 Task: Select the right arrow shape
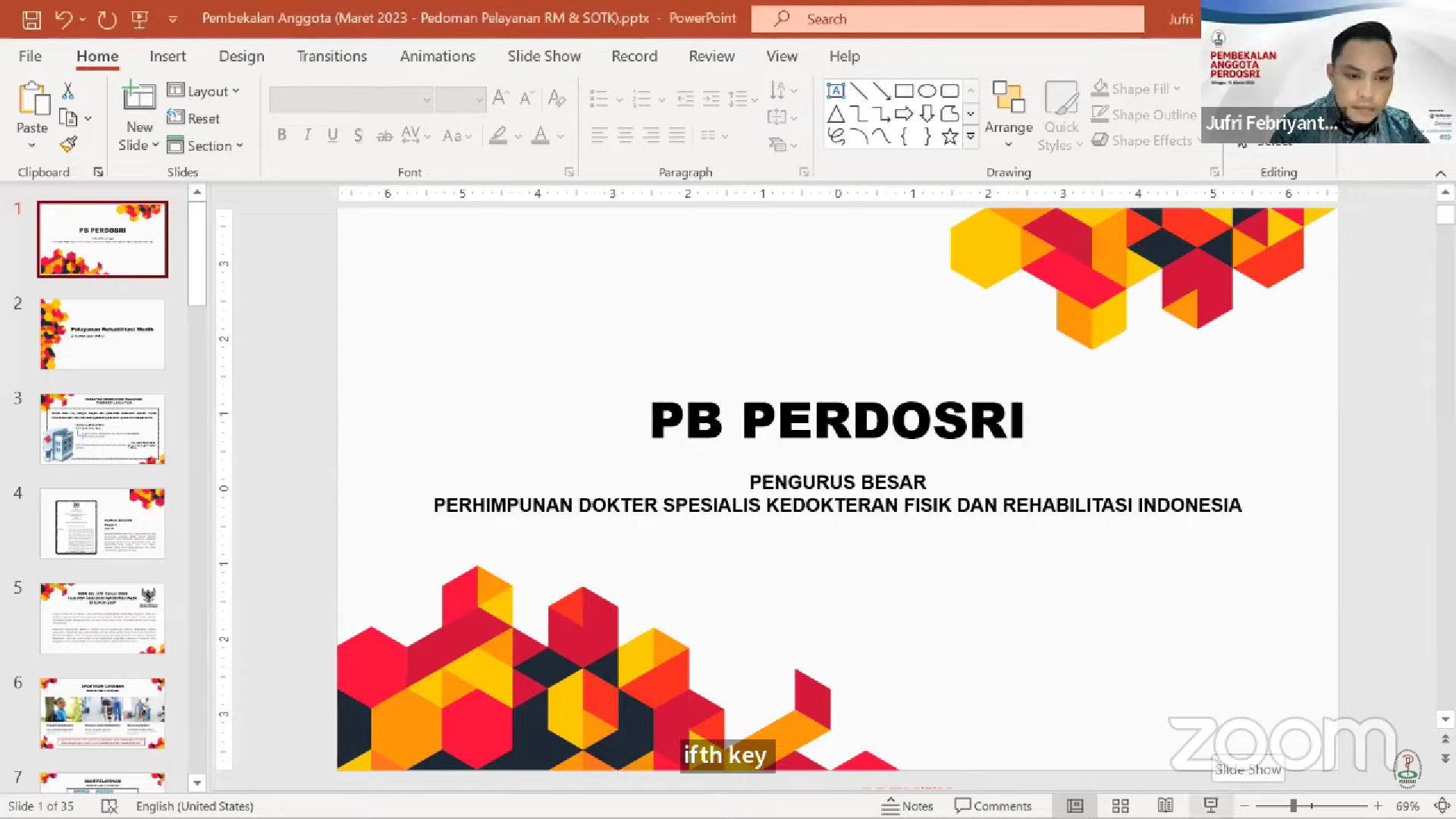(x=904, y=114)
